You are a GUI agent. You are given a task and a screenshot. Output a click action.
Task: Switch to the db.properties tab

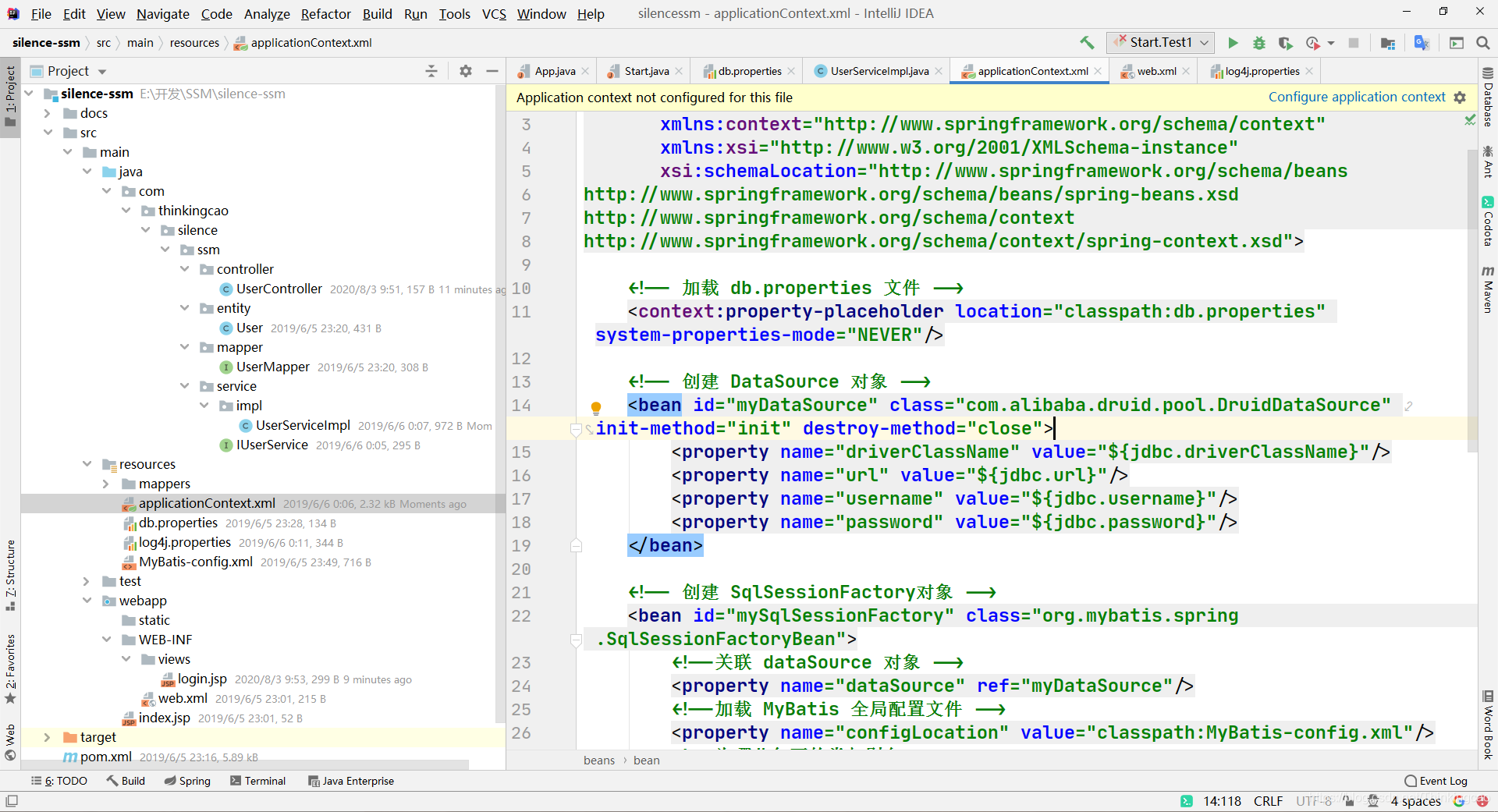coord(750,71)
